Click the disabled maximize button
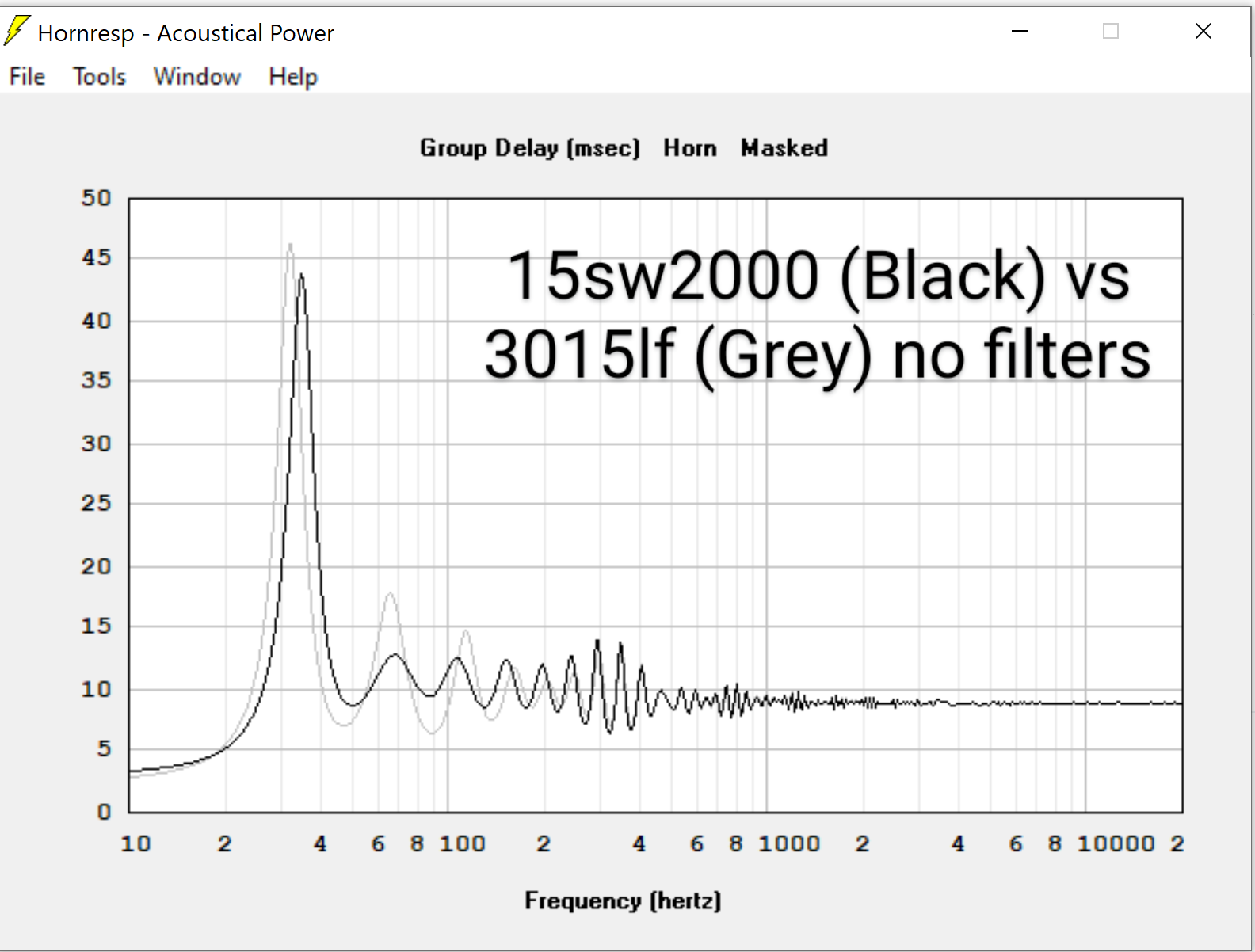The image size is (1255, 952). (1111, 32)
